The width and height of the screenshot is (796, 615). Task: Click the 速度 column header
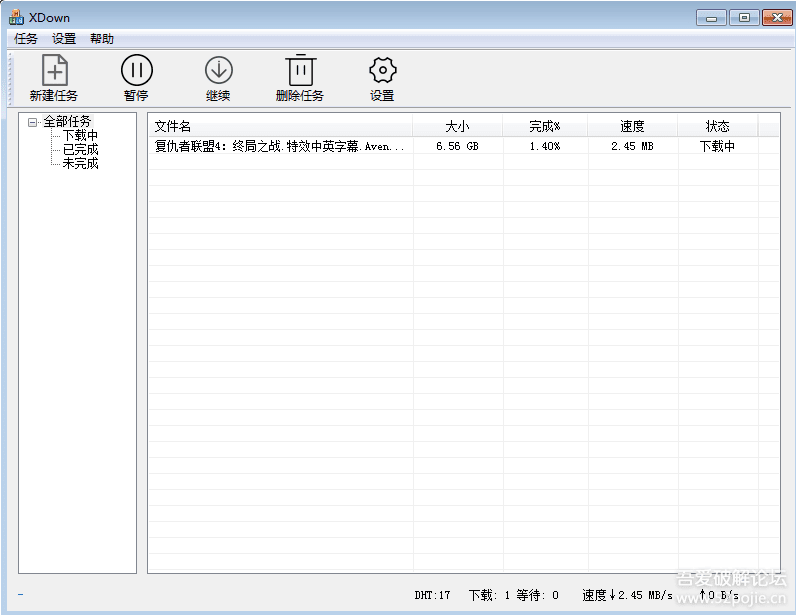(x=632, y=126)
